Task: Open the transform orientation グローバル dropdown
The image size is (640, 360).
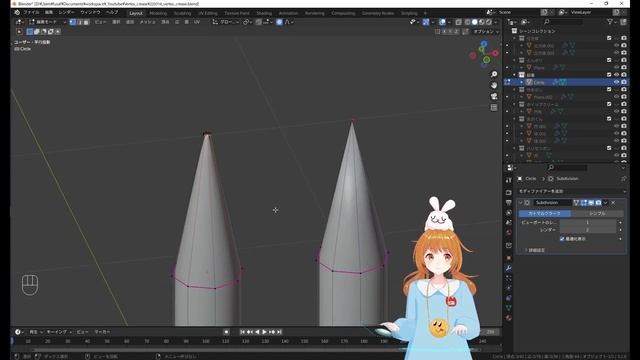Action: tap(226, 22)
